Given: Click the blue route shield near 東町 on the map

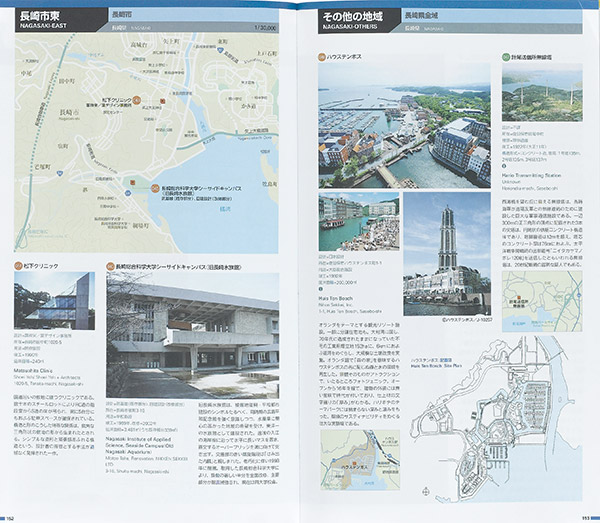Looking at the screenshot, I should click(x=220, y=50).
